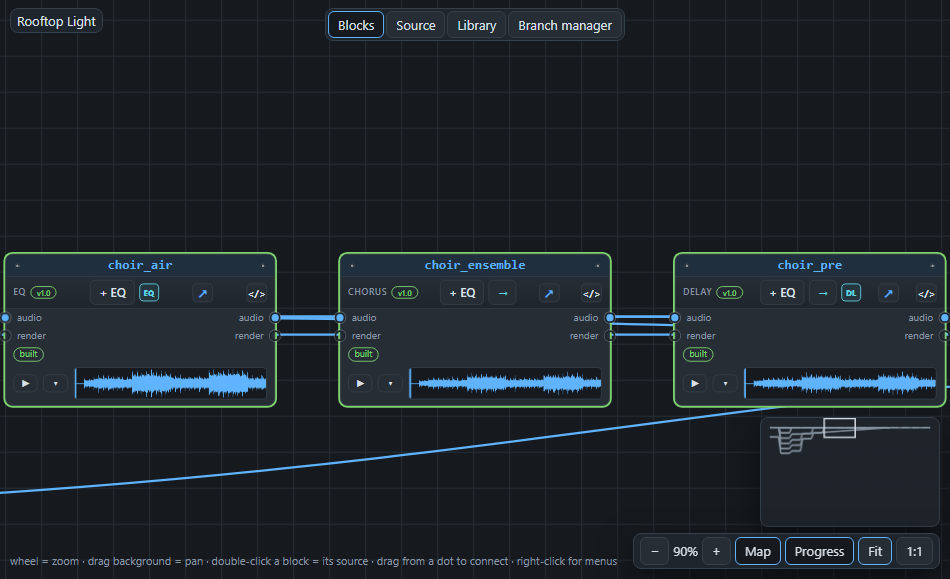Click the choir_air waveform preview
Screen dimensions: 950x579
[171, 383]
